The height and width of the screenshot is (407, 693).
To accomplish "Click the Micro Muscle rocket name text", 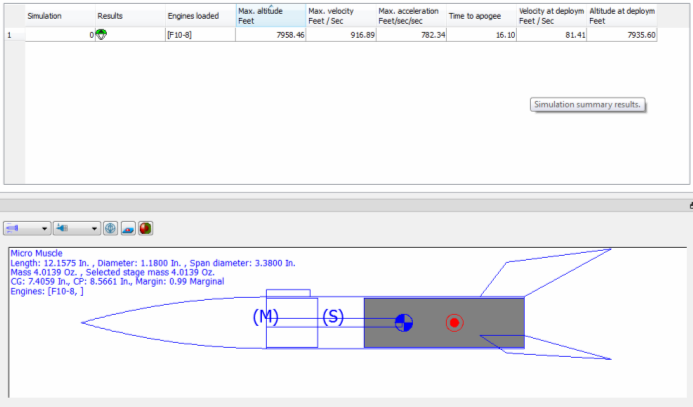I will (x=36, y=253).
